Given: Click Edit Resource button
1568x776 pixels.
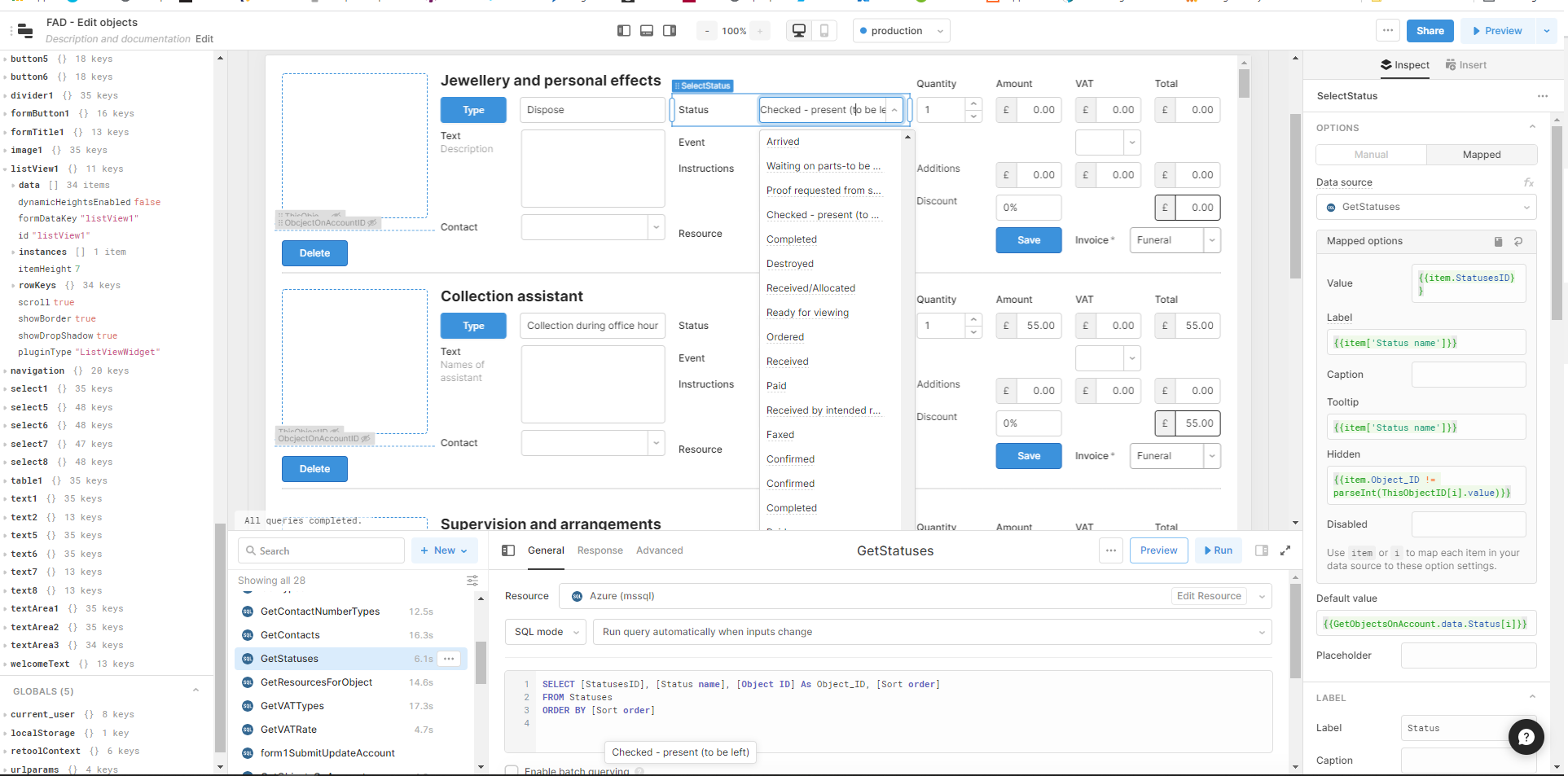Looking at the screenshot, I should [1209, 596].
